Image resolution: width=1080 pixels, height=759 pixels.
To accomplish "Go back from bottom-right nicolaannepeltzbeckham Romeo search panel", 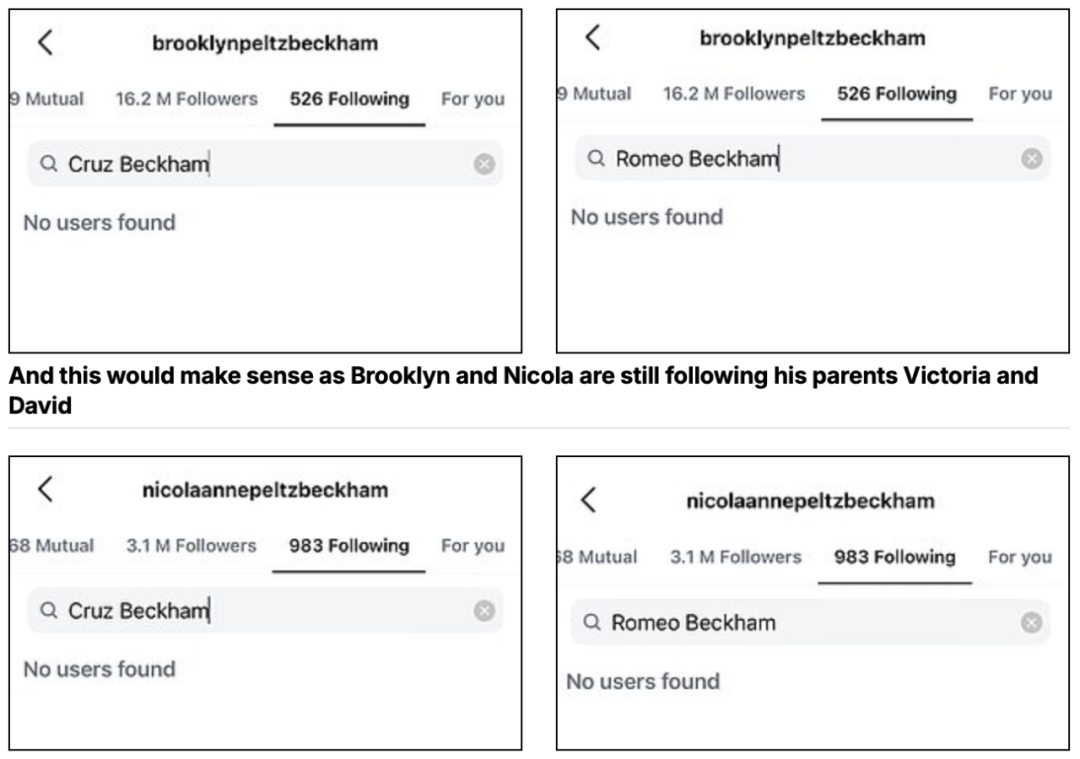I will click(589, 500).
